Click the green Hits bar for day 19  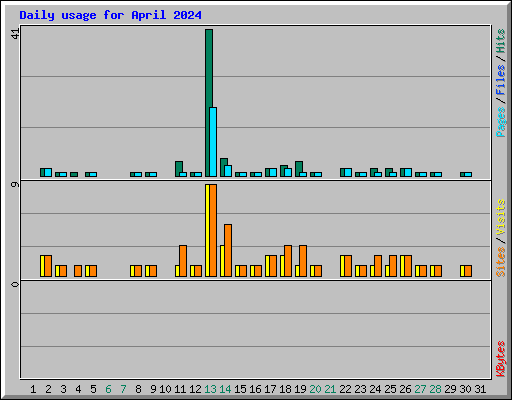point(299,169)
